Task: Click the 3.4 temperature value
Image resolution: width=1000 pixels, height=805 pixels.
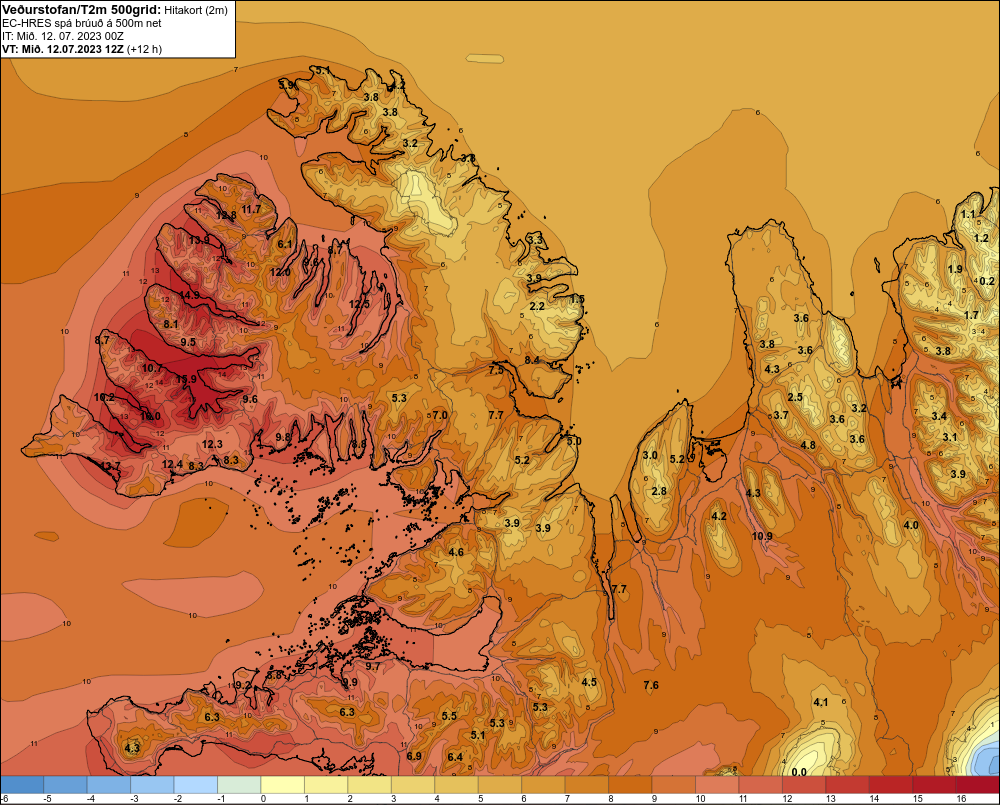Action: pos(939,416)
